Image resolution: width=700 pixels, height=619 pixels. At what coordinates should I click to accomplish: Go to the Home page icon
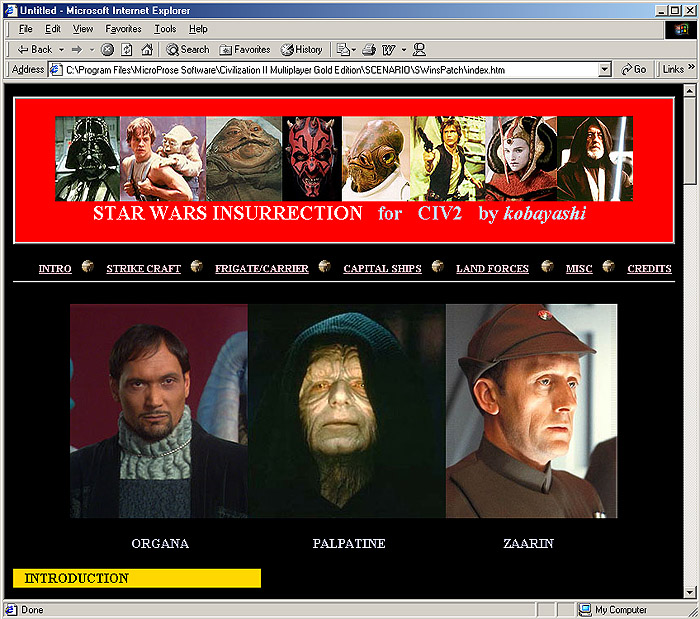pyautogui.click(x=147, y=49)
